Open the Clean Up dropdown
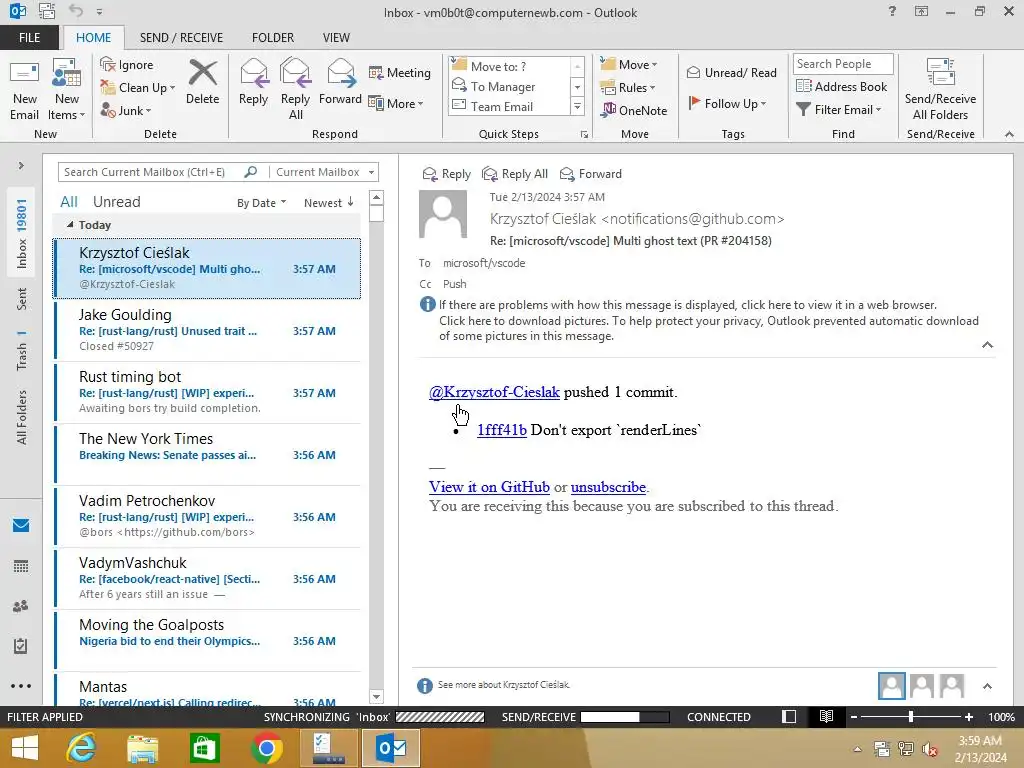This screenshot has height=768, width=1024. point(138,88)
